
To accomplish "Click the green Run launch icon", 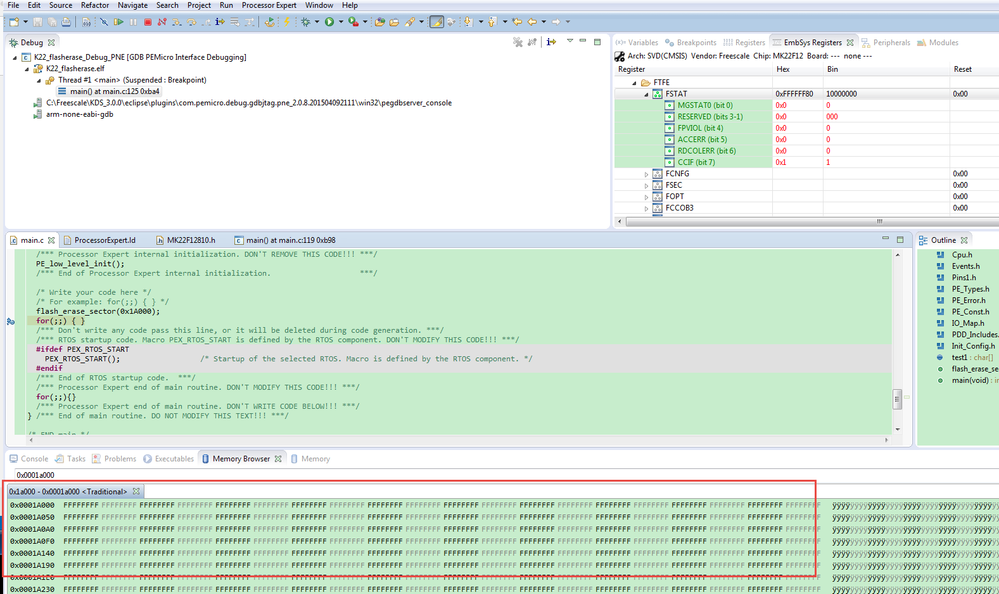I will click(x=329, y=22).
